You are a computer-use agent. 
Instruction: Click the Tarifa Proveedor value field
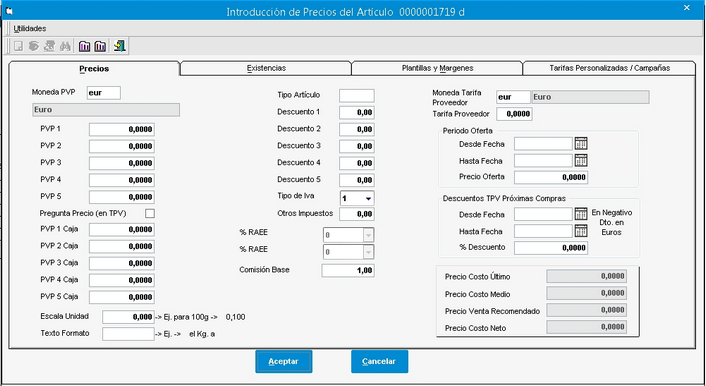click(514, 114)
